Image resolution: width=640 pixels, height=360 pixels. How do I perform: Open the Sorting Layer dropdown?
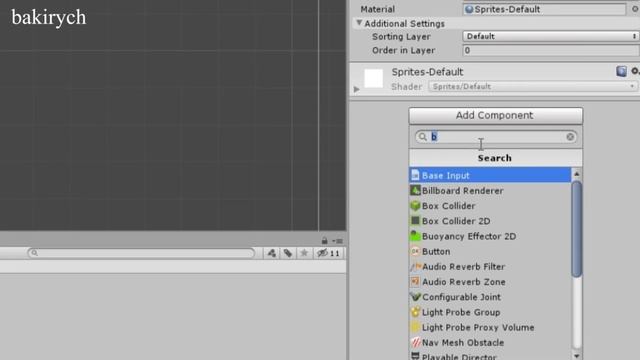coord(551,36)
